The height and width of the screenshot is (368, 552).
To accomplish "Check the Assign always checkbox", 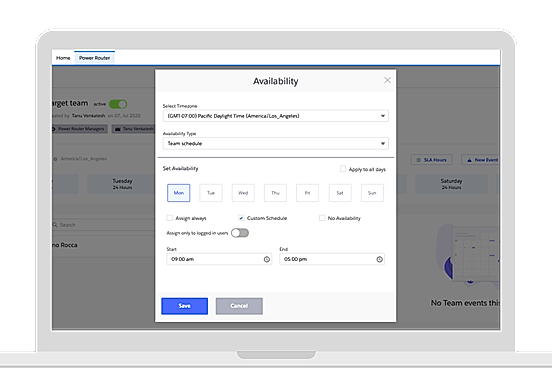I will (170, 218).
